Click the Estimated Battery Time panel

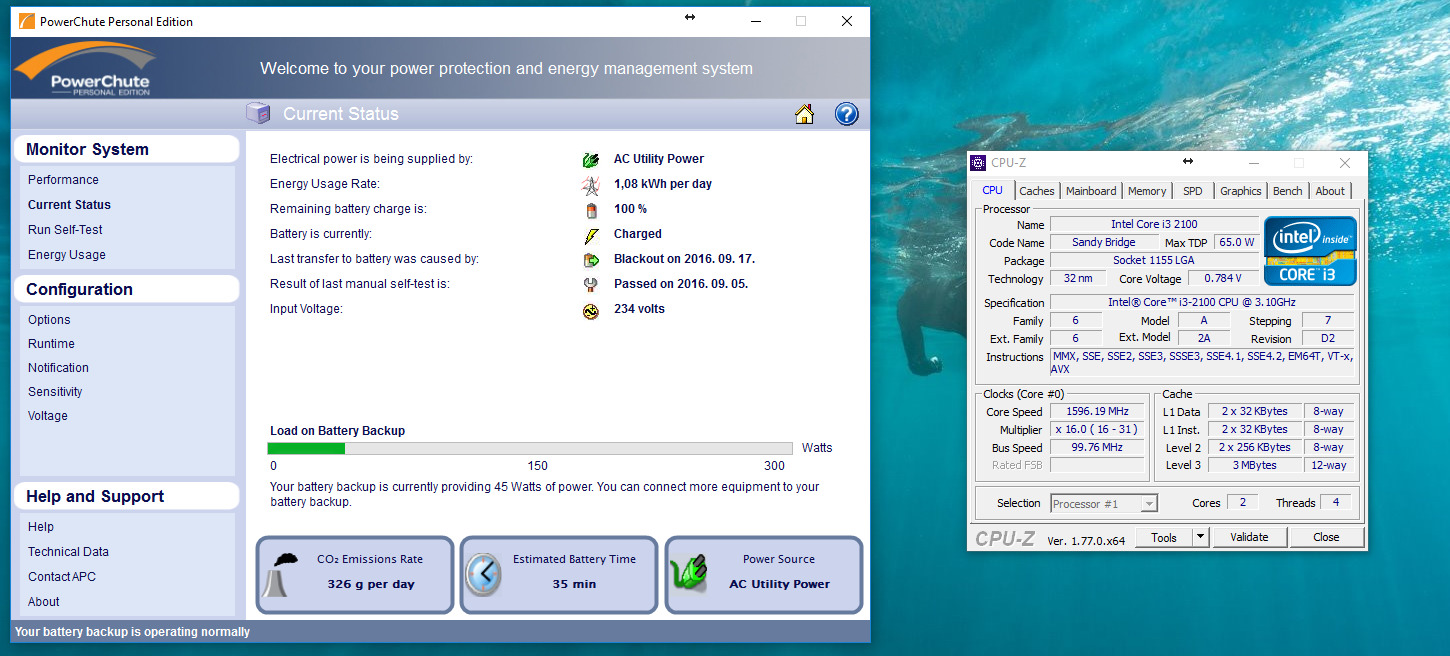click(x=560, y=575)
